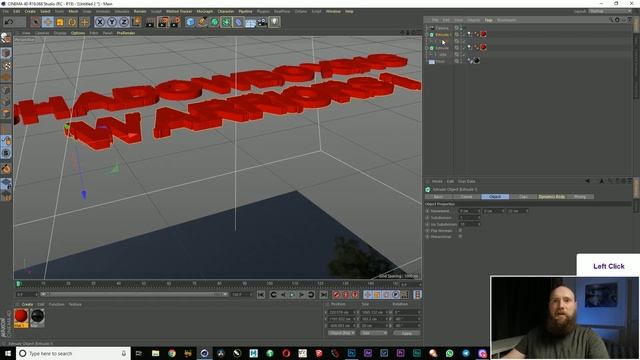Add a Camera object from toolbar

pyautogui.click(x=262, y=22)
